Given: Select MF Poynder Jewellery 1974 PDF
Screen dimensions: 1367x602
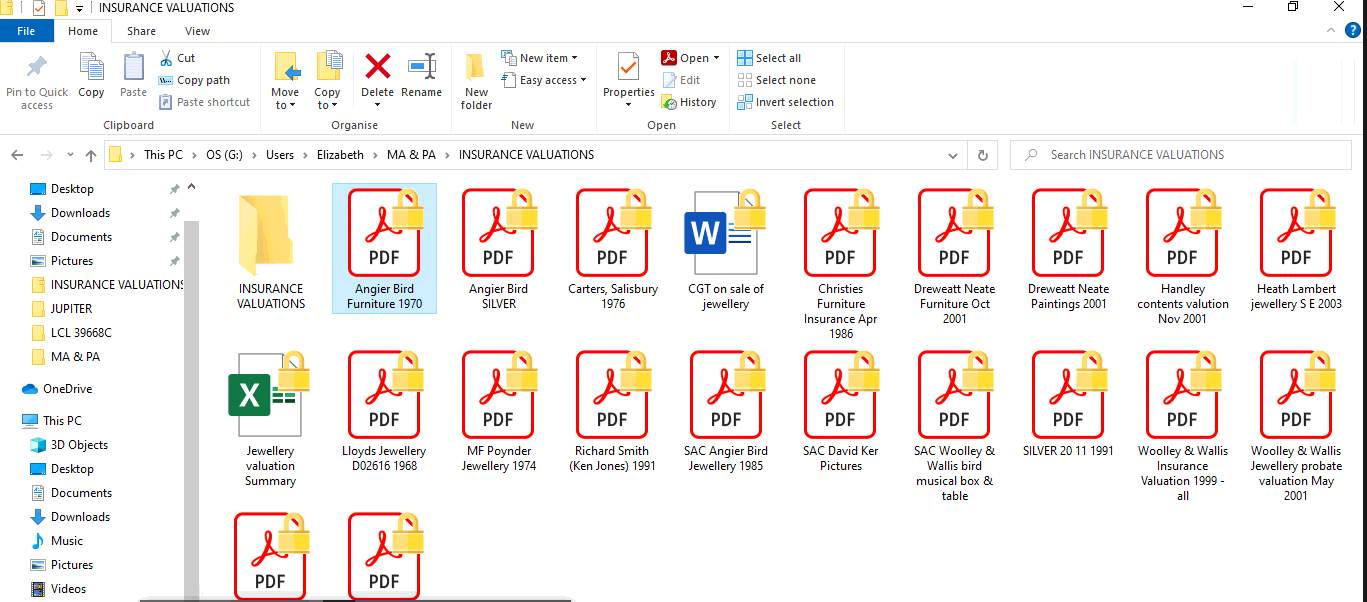Looking at the screenshot, I should pyautogui.click(x=498, y=412).
